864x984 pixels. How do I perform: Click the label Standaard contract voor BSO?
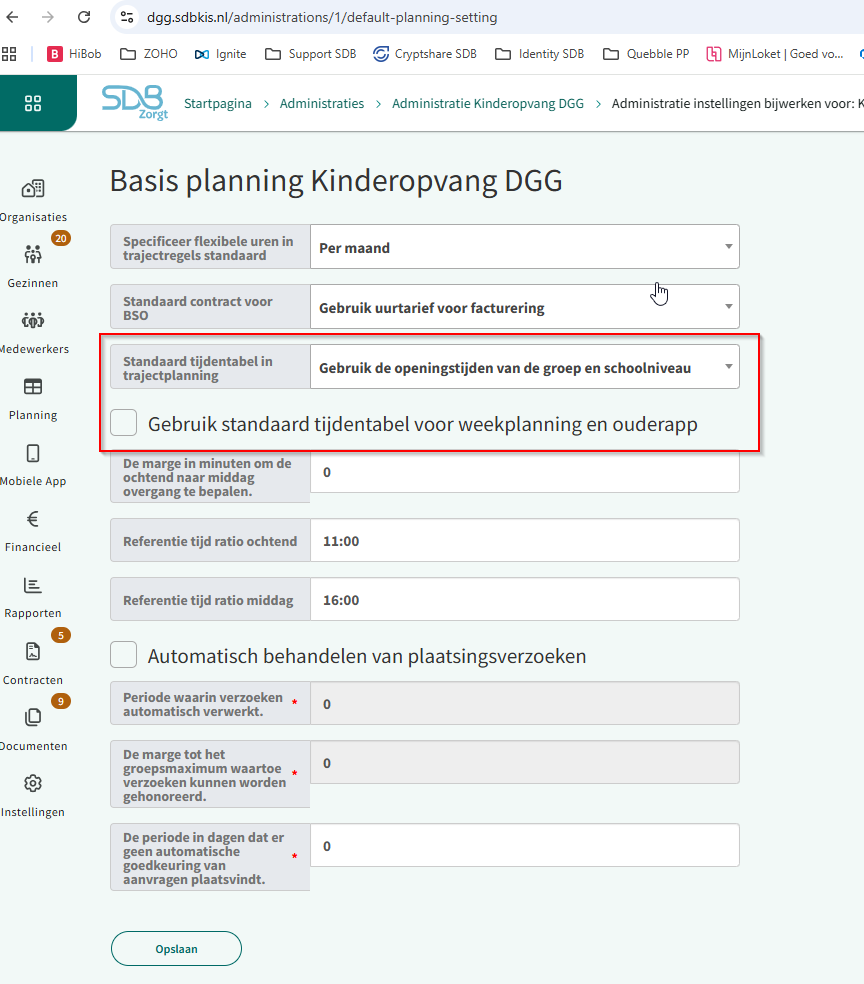pos(198,308)
